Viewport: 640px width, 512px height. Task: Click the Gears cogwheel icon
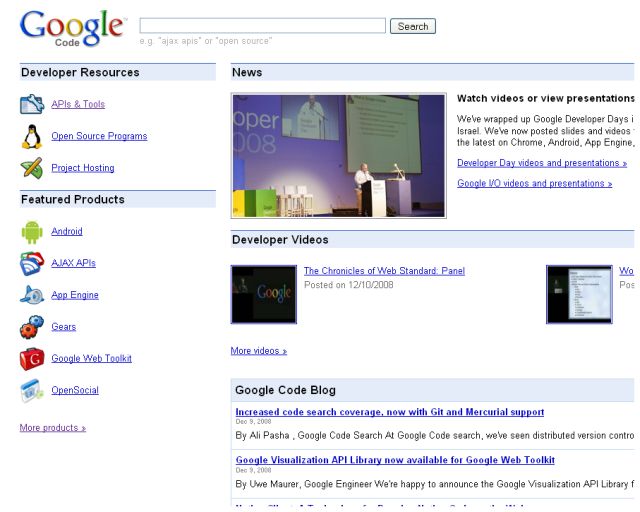click(x=32, y=327)
